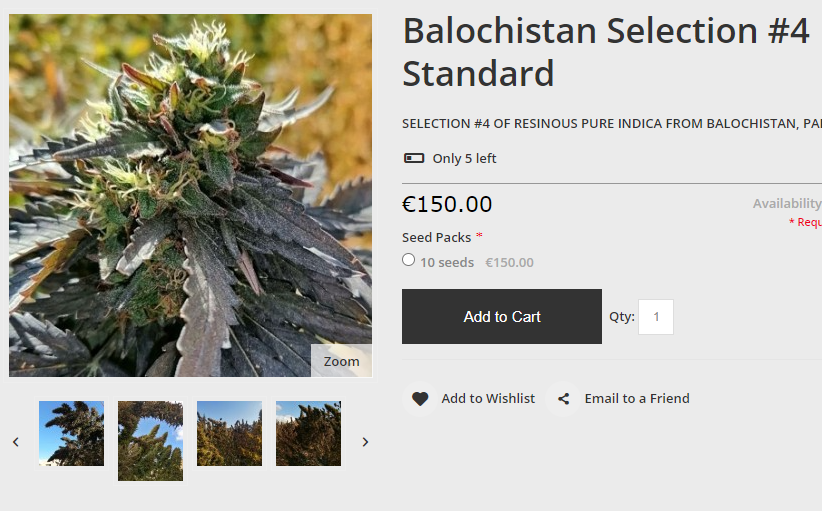Click the Qty input field

(656, 317)
